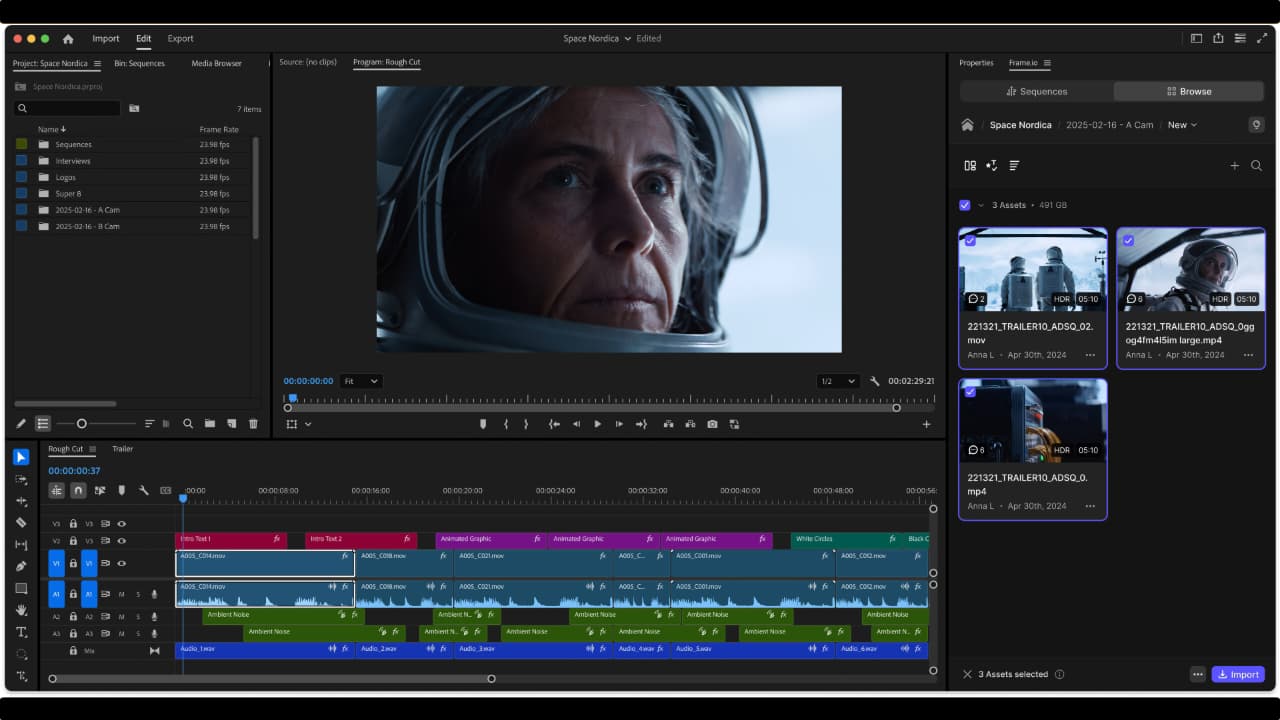Choose the Type tool

coord(21,632)
